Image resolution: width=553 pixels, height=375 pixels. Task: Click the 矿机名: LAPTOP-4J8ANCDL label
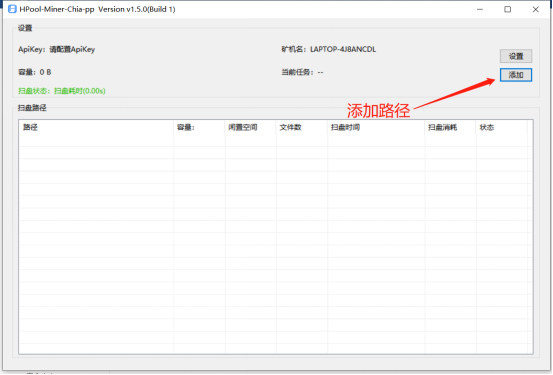[x=328, y=49]
